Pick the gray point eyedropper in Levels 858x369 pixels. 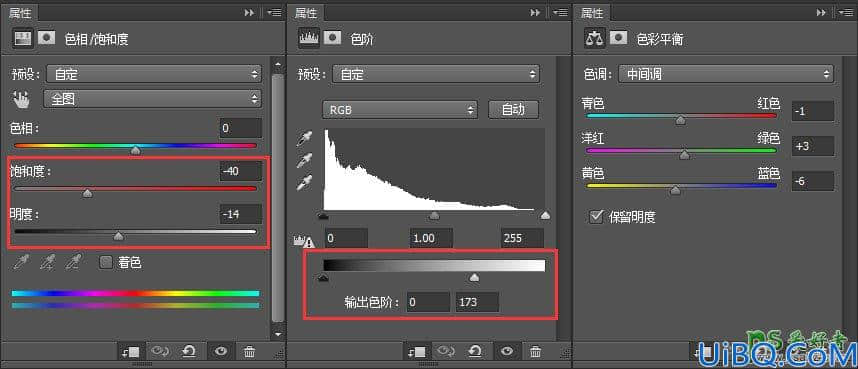point(304,161)
